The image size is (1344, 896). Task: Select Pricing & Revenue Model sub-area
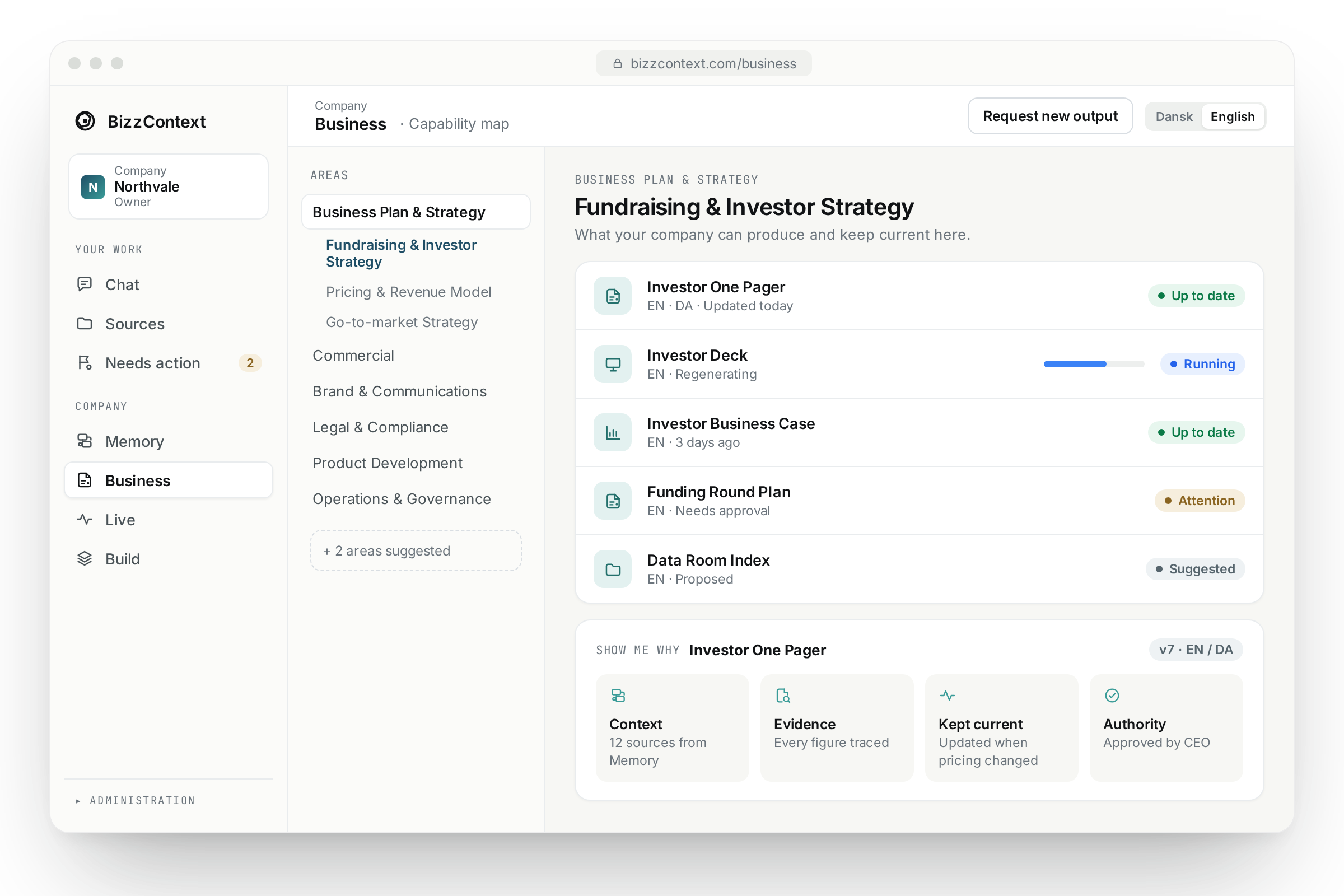click(x=408, y=292)
